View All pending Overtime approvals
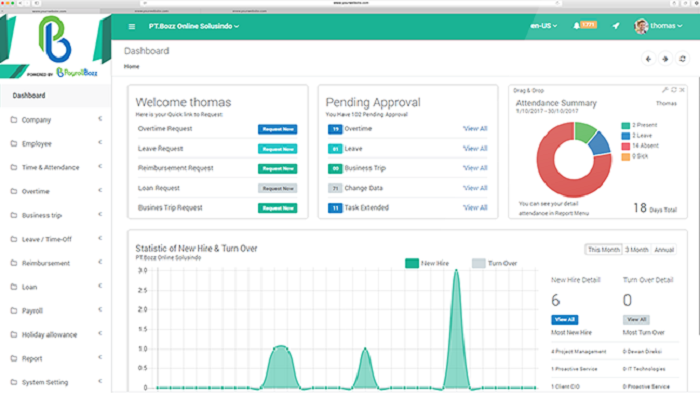 [475, 129]
